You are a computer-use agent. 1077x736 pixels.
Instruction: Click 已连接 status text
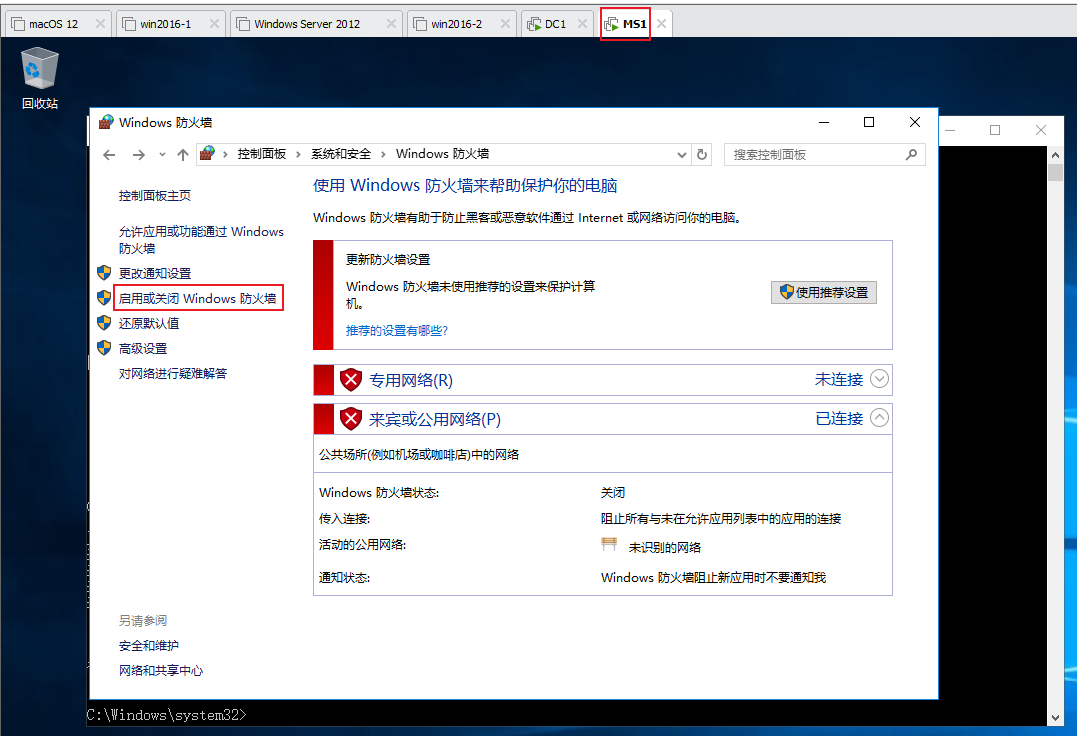pos(839,419)
